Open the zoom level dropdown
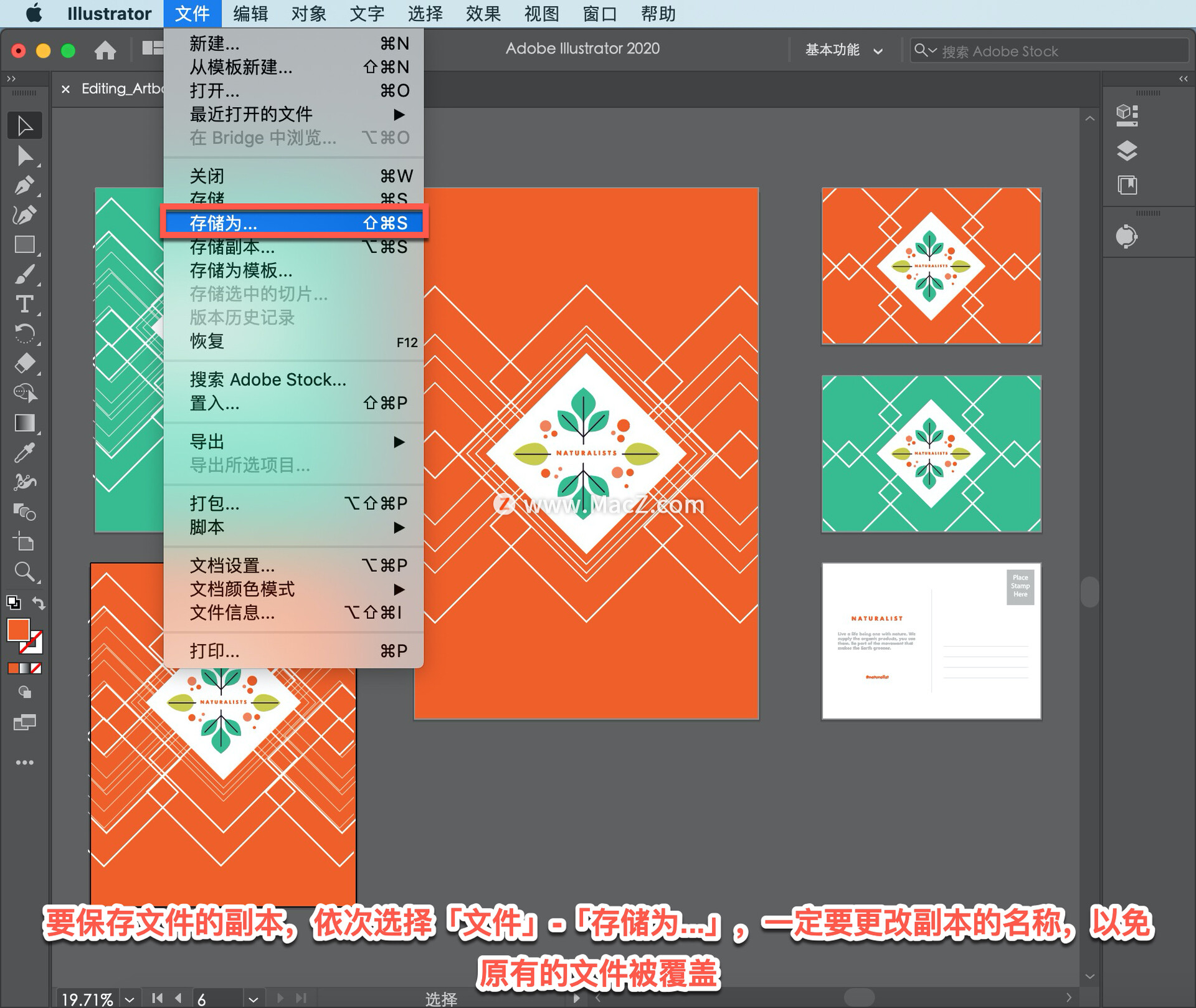 [x=130, y=999]
